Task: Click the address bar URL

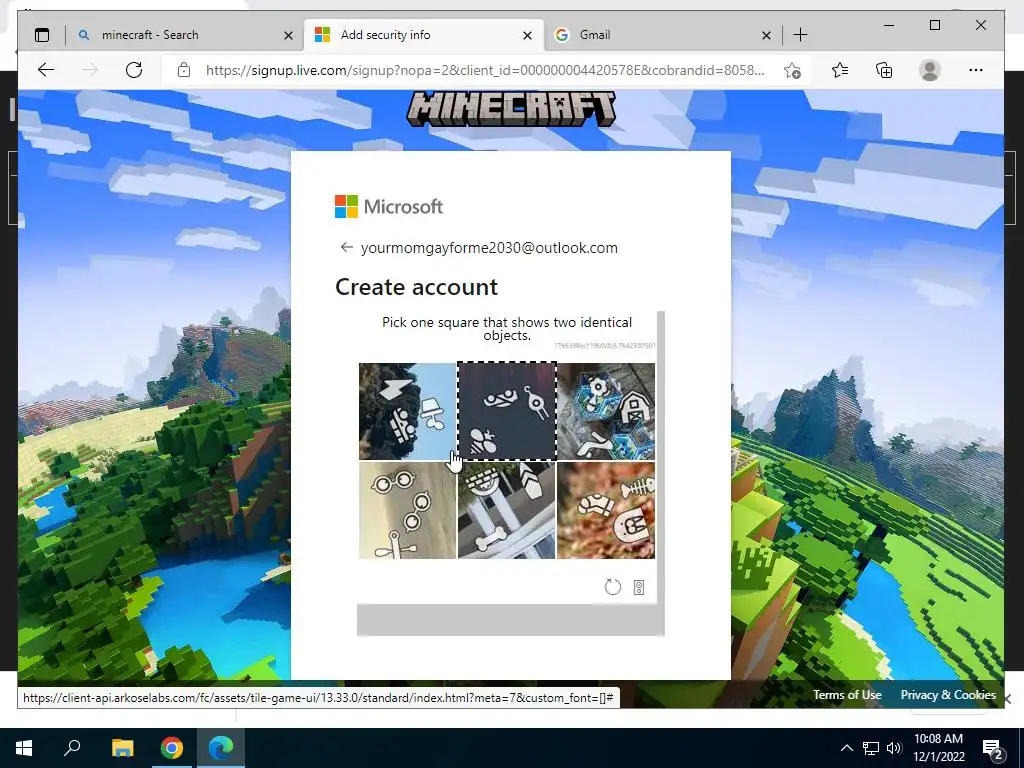Action: (485, 71)
